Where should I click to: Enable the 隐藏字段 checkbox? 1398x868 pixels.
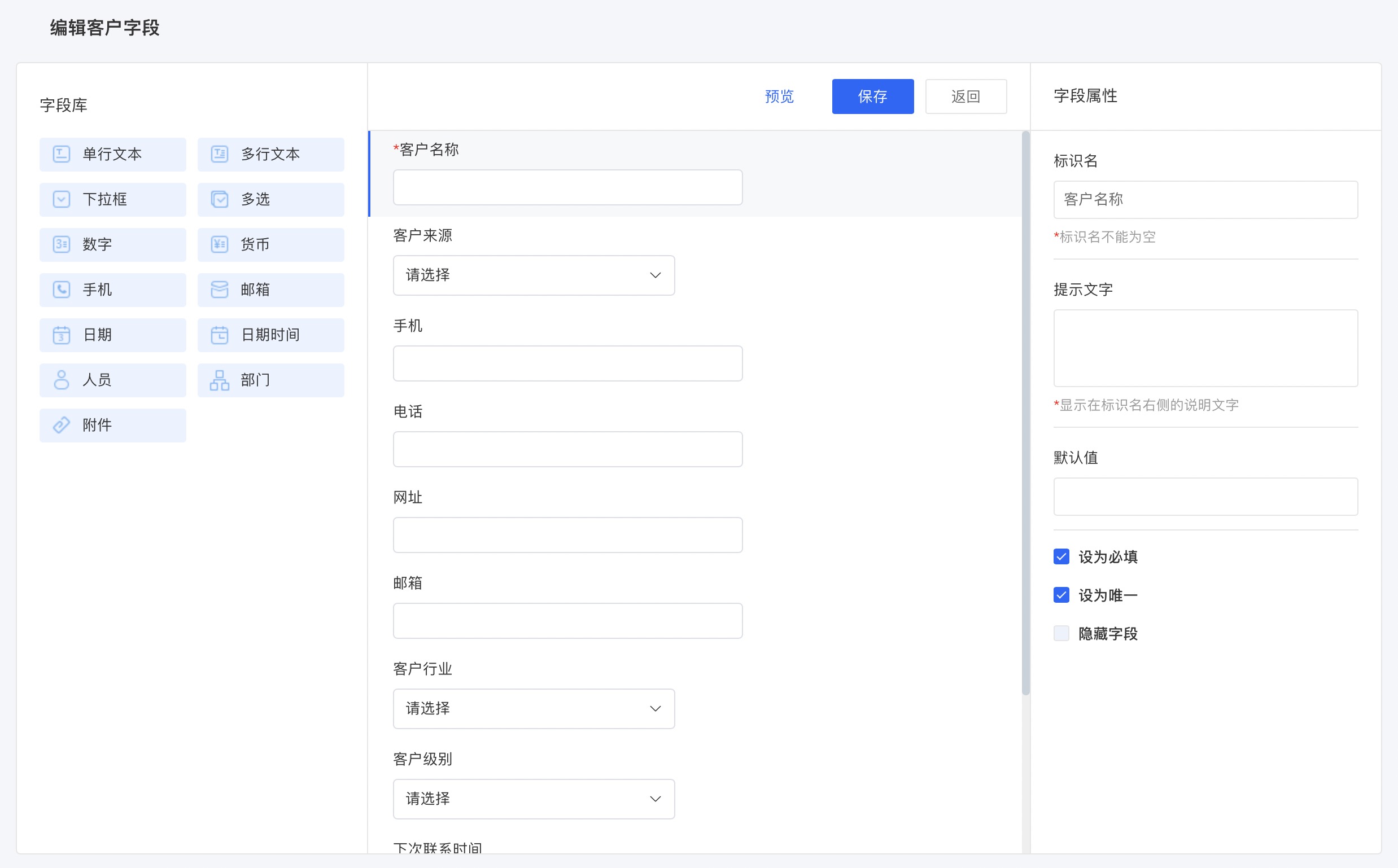coord(1061,633)
